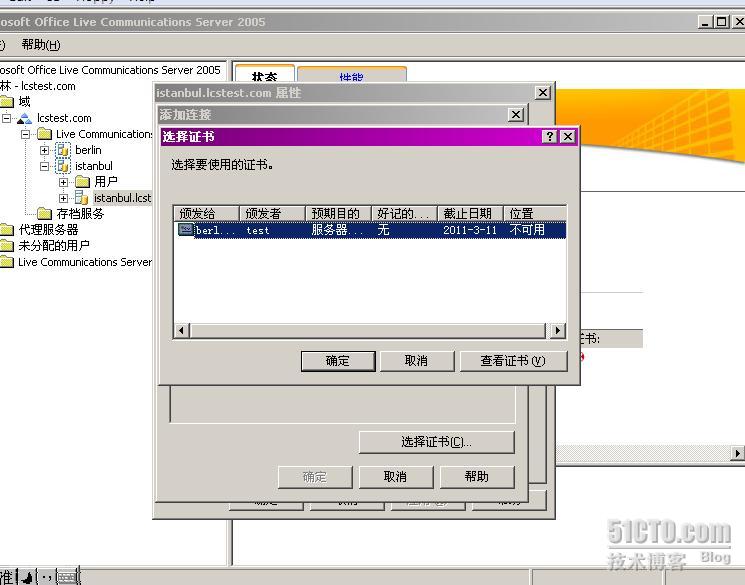
Task: Click 取消 in the 添加连接 dialog
Action: tap(395, 477)
